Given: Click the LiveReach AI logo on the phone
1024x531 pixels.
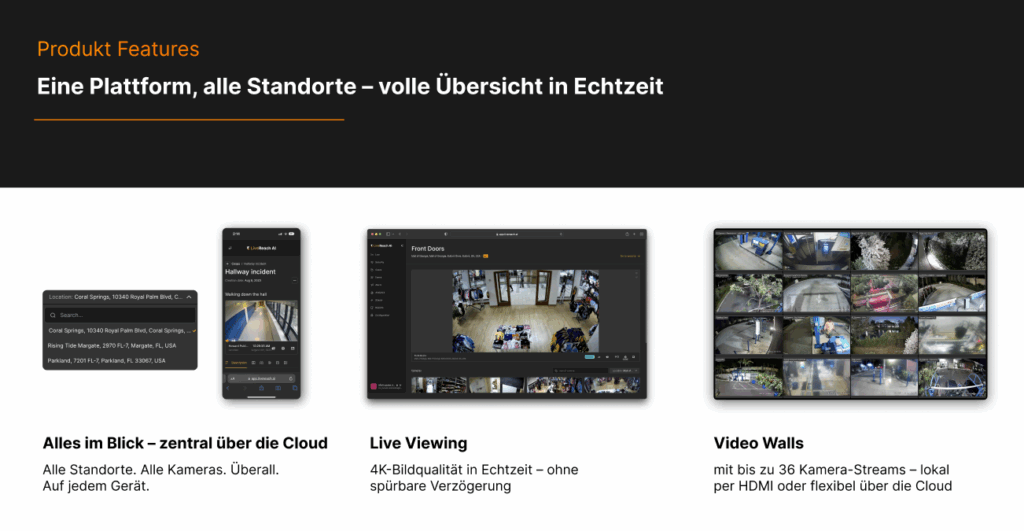Looking at the screenshot, I should pyautogui.click(x=261, y=248).
